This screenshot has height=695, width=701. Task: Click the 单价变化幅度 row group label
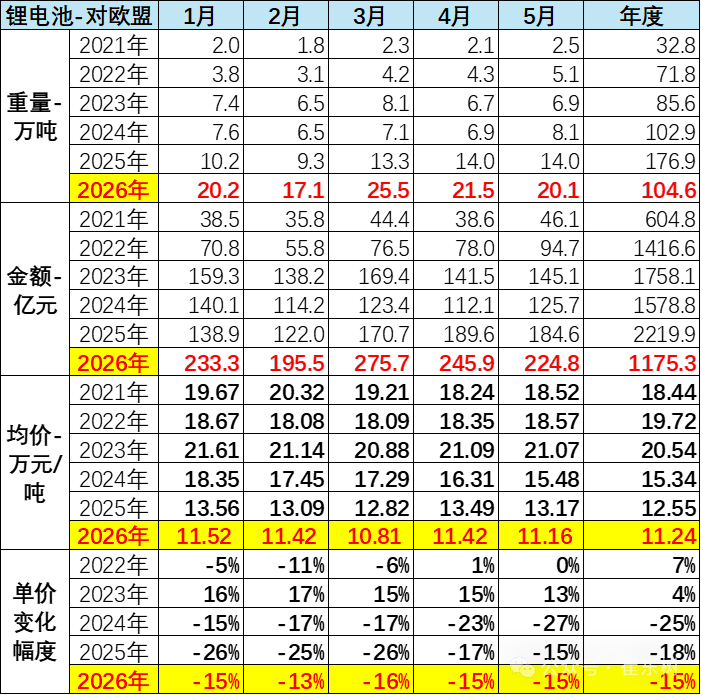pyautogui.click(x=35, y=622)
